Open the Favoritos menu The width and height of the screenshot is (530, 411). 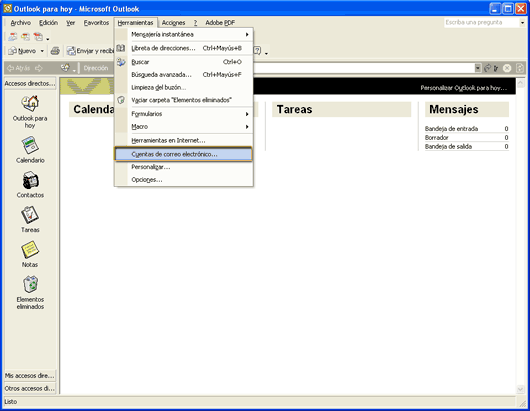coord(96,23)
